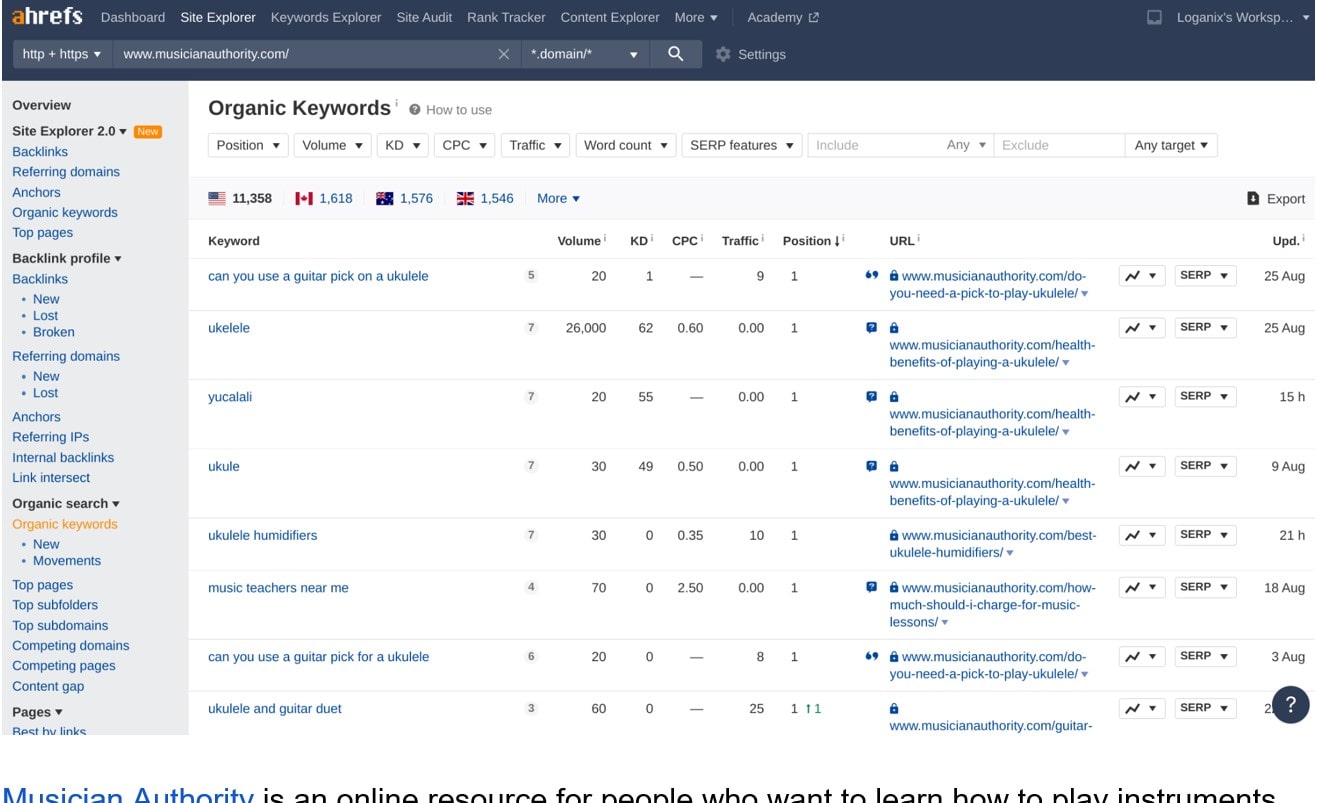Open Site Audit tab
The width and height of the screenshot is (1317, 803).
tap(424, 17)
